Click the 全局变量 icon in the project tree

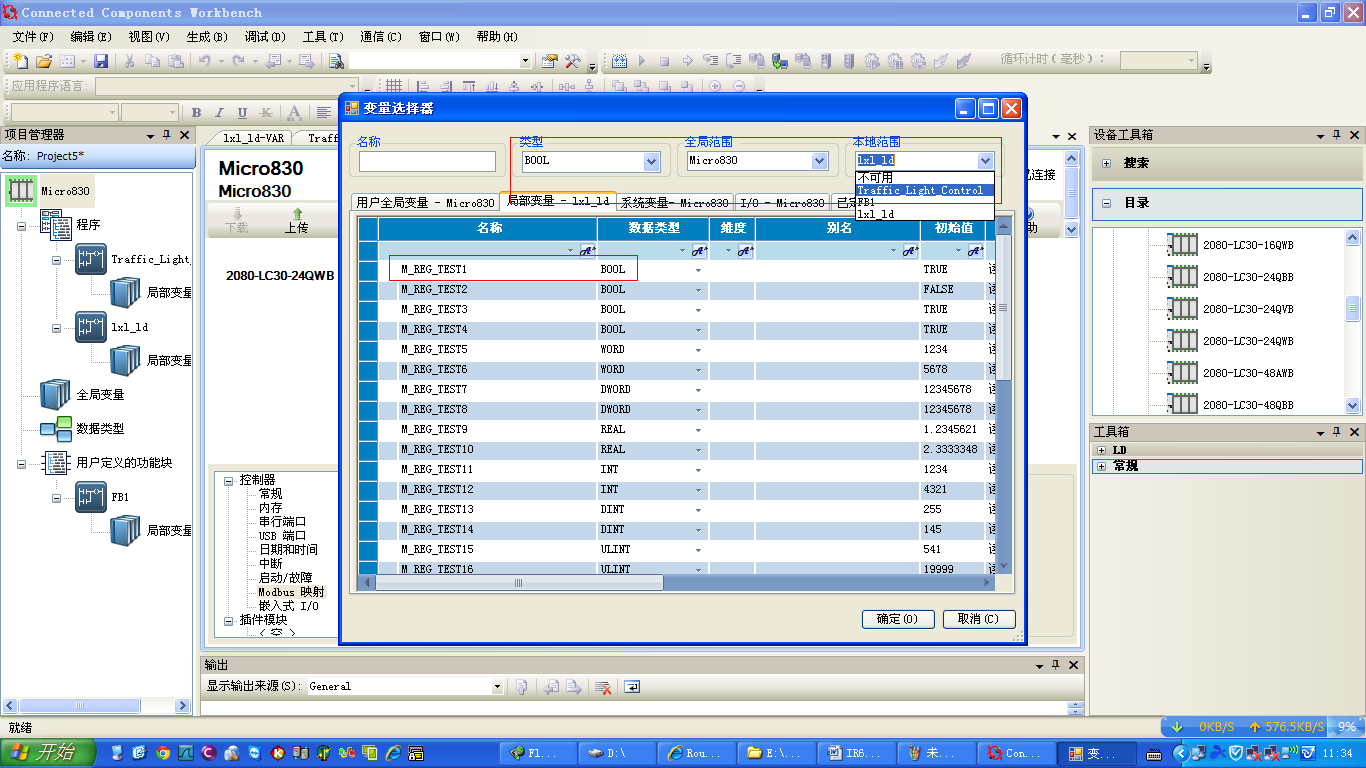55,394
